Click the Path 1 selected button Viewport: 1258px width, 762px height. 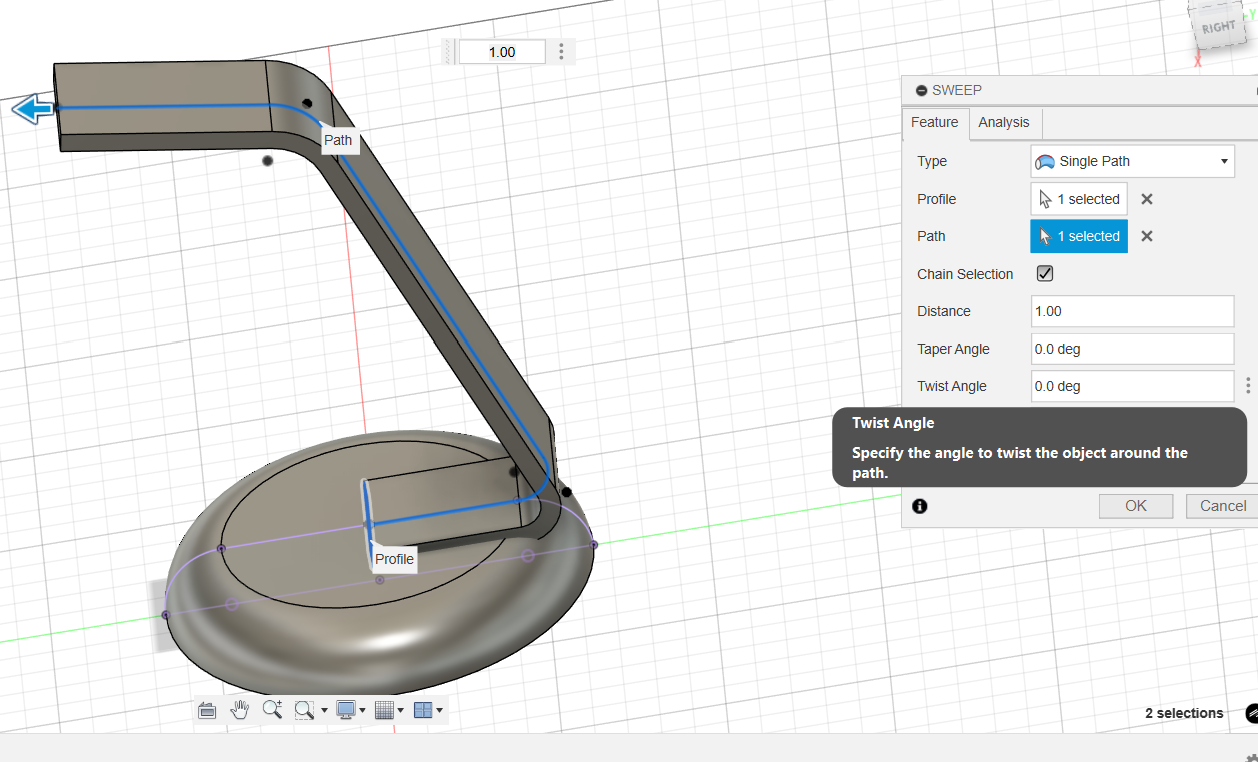pos(1079,236)
